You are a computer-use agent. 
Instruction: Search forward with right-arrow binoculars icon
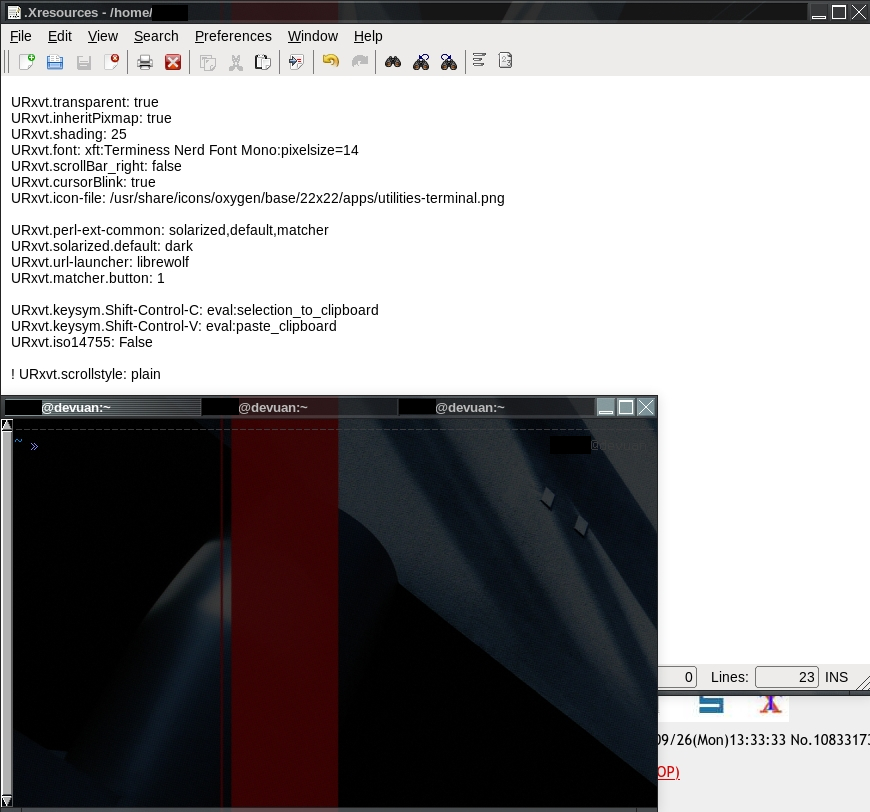[x=449, y=62]
